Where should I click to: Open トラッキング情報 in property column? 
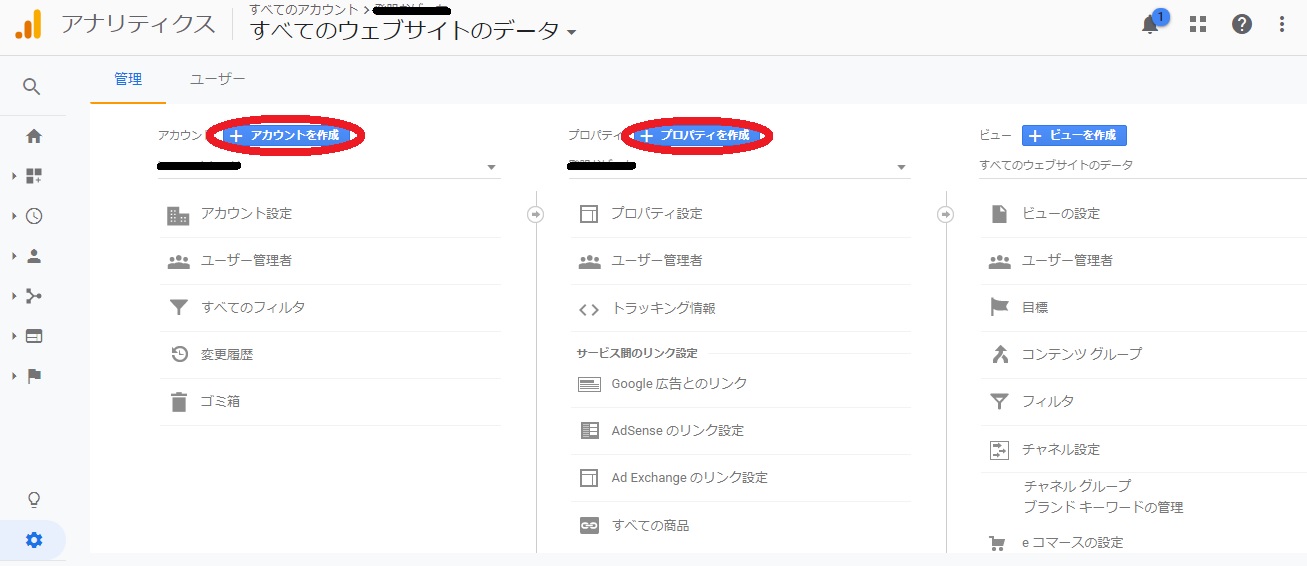[x=663, y=309]
